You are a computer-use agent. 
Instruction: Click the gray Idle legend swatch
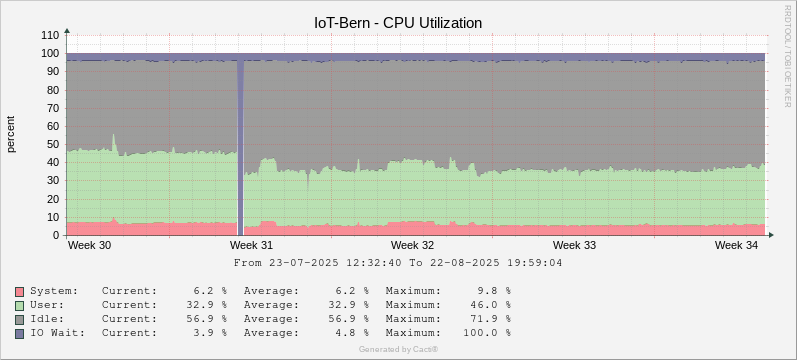(x=20, y=319)
